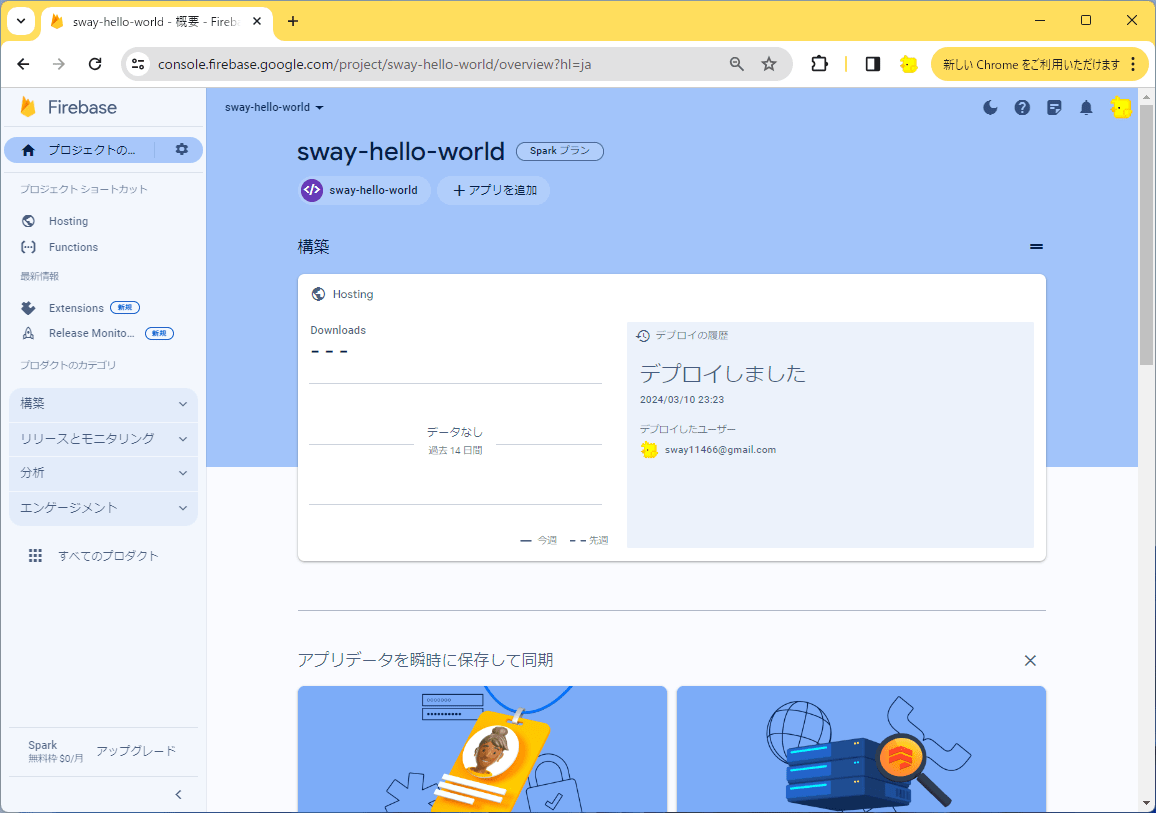Select the sway-hello-world 概要 tab

[x=158, y=21]
